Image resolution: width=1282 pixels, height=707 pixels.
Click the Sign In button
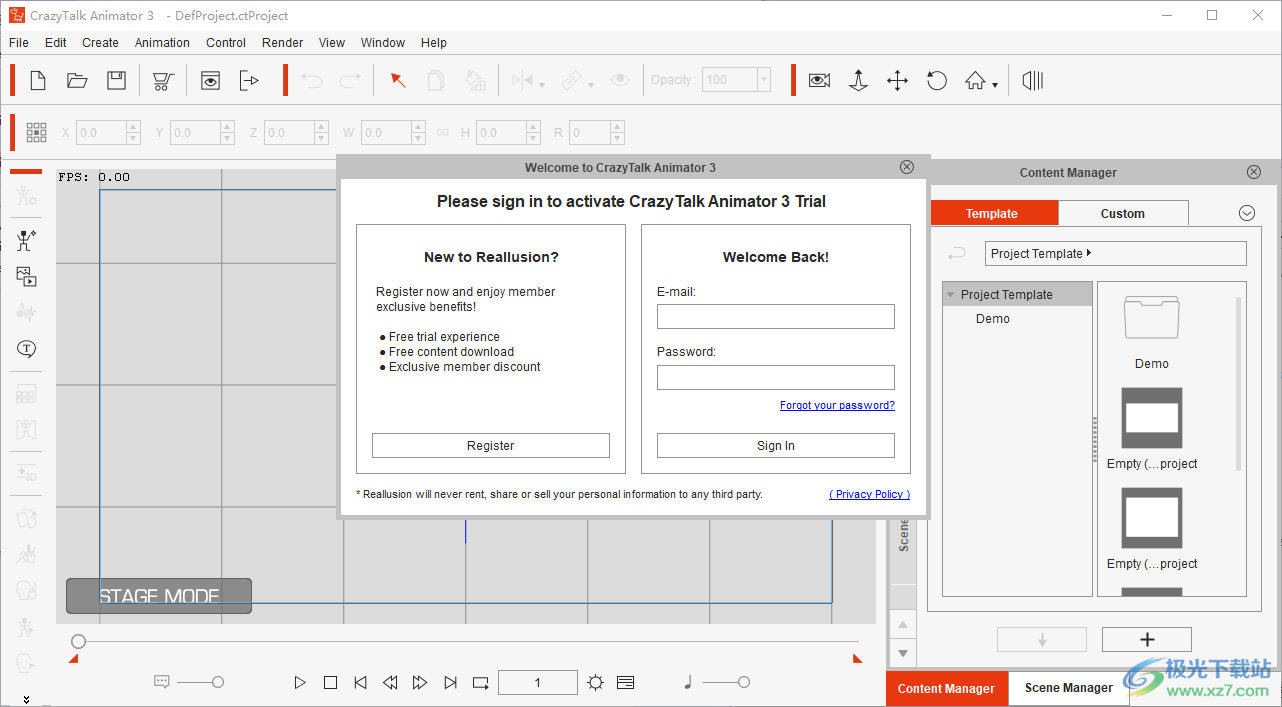(x=776, y=446)
